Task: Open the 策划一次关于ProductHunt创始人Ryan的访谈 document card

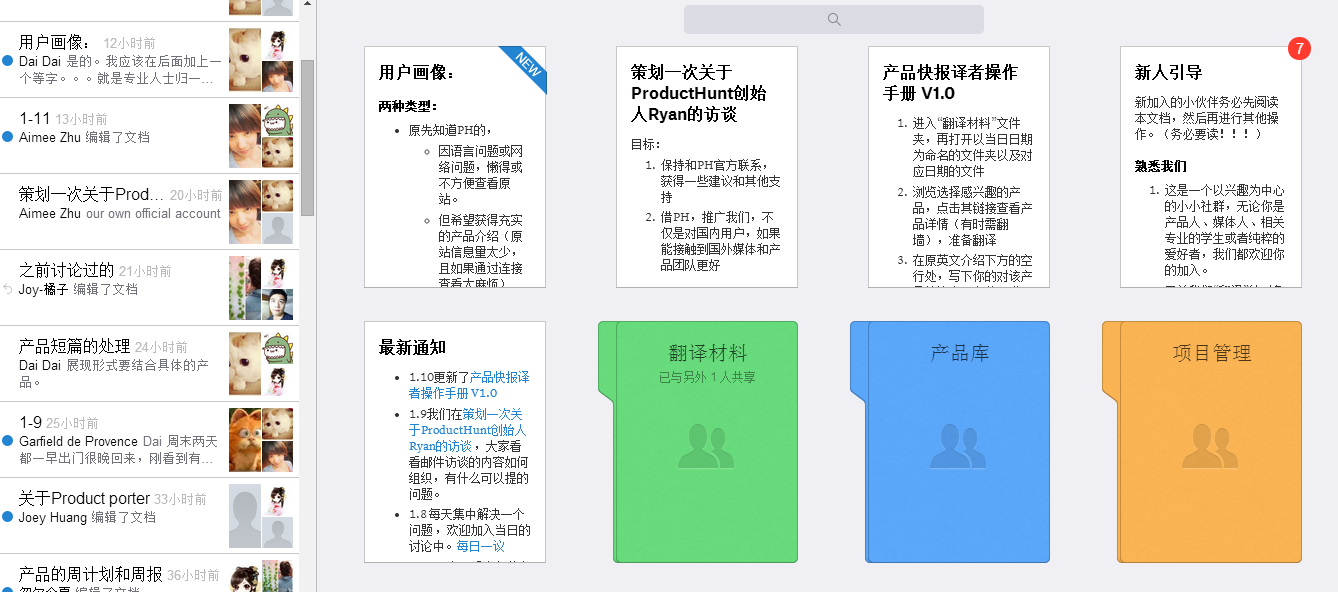Action: pyautogui.click(x=707, y=167)
